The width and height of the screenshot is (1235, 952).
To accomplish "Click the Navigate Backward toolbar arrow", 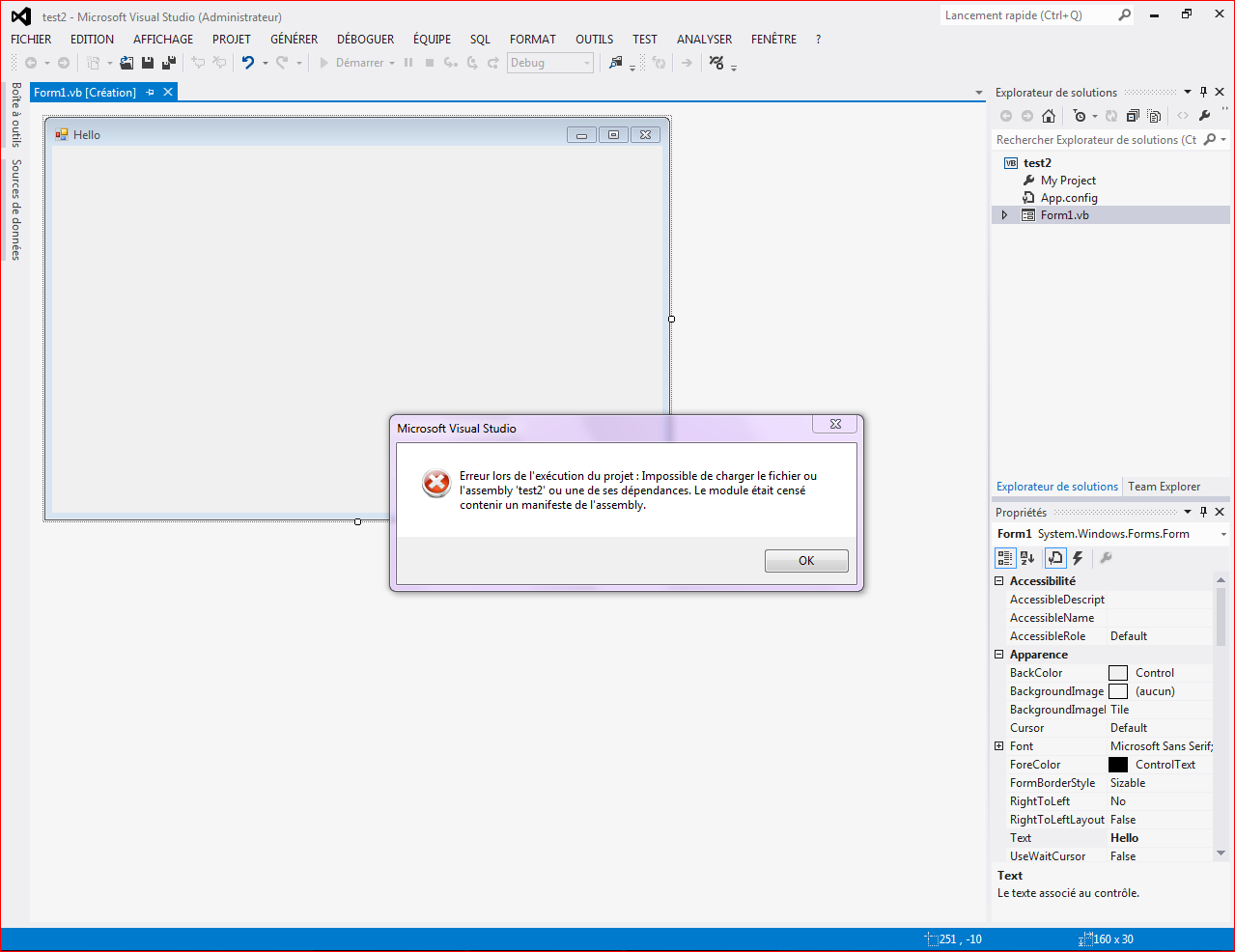I will tap(31, 63).
